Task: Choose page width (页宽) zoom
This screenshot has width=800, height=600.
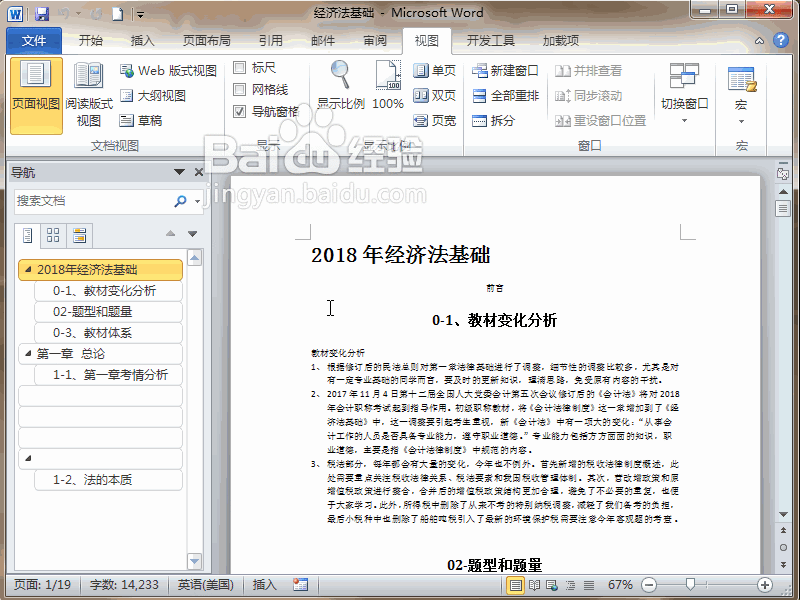Action: coord(434,120)
